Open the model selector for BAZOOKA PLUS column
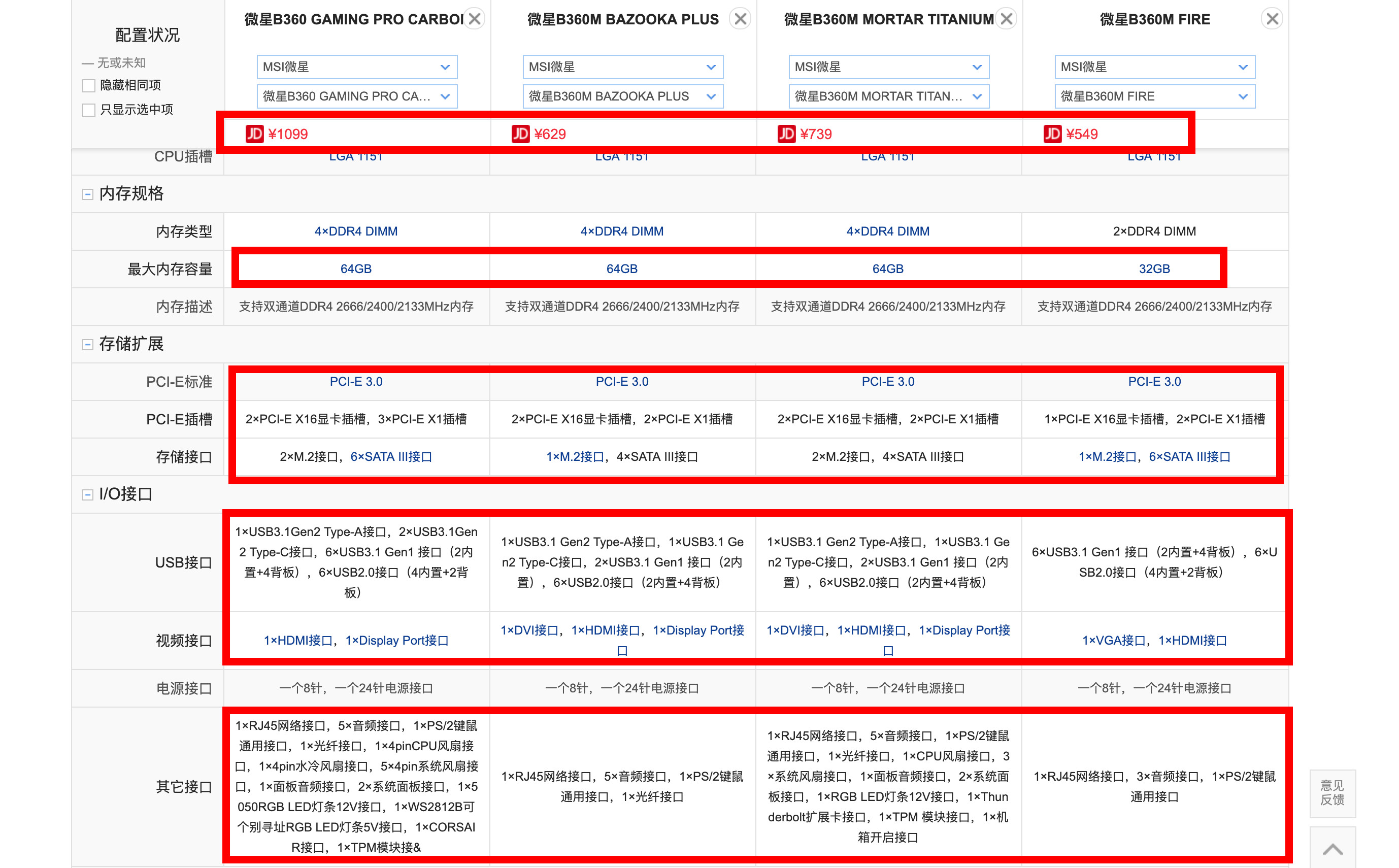Screen dimensions: 1399x868 623,96
